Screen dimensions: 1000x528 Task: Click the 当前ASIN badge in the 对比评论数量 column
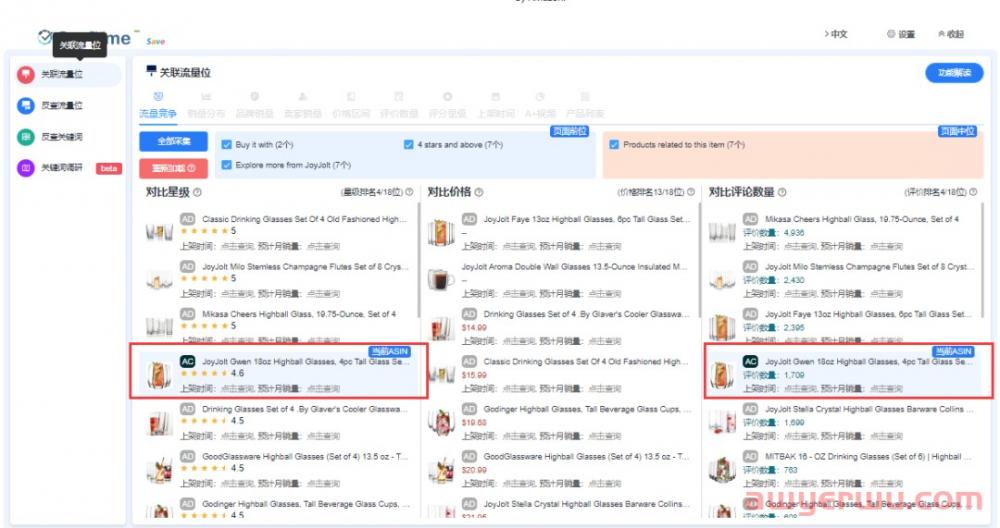point(953,351)
